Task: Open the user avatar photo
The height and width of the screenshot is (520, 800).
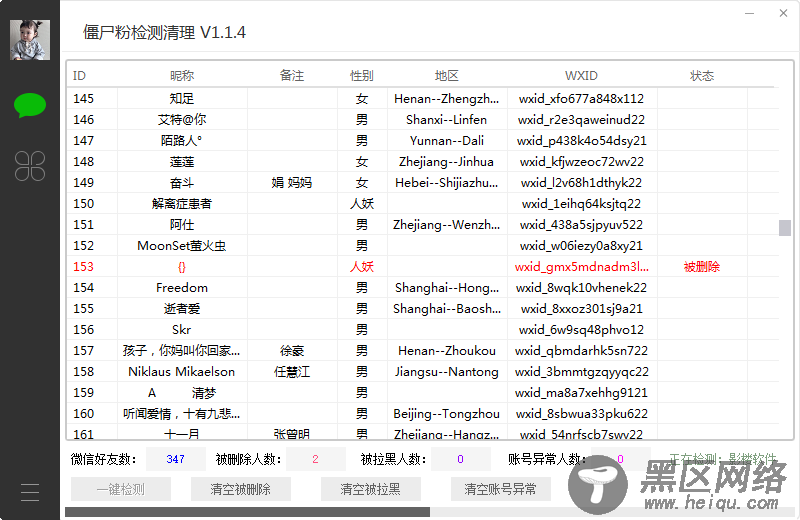Action: point(30,40)
